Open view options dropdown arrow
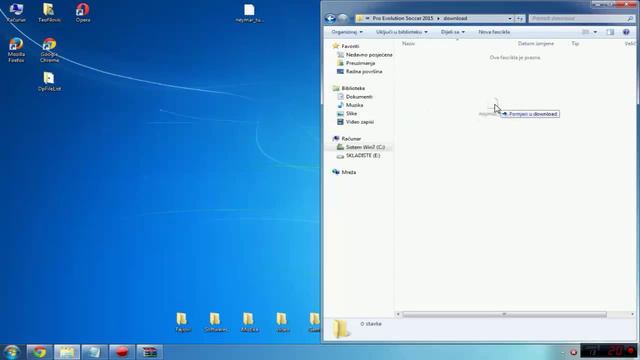This screenshot has width=640, height=360. pyautogui.click(x=595, y=32)
